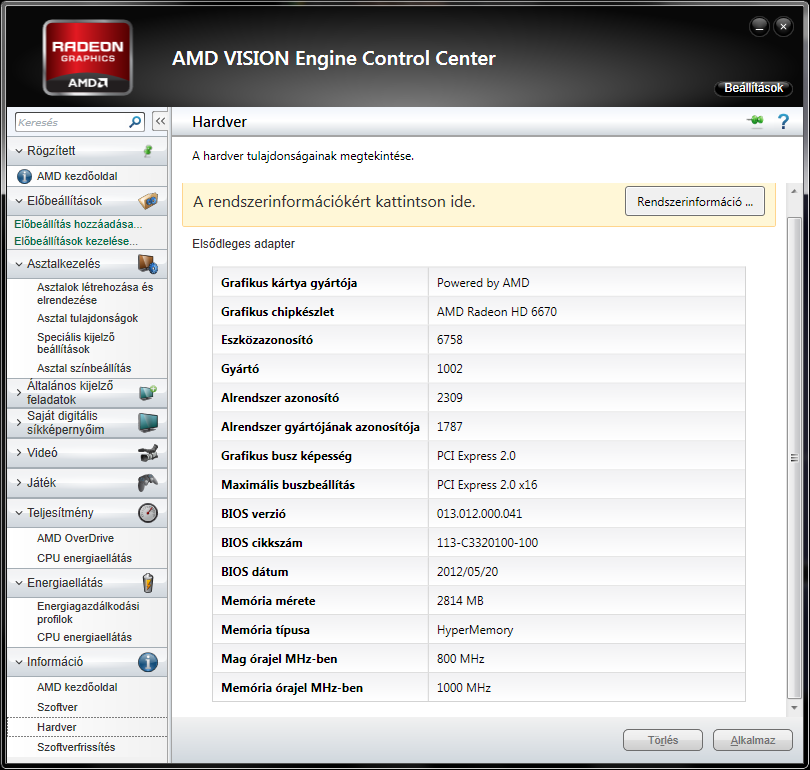Open Asztalok létrehozása és elrendezése

pos(95,293)
